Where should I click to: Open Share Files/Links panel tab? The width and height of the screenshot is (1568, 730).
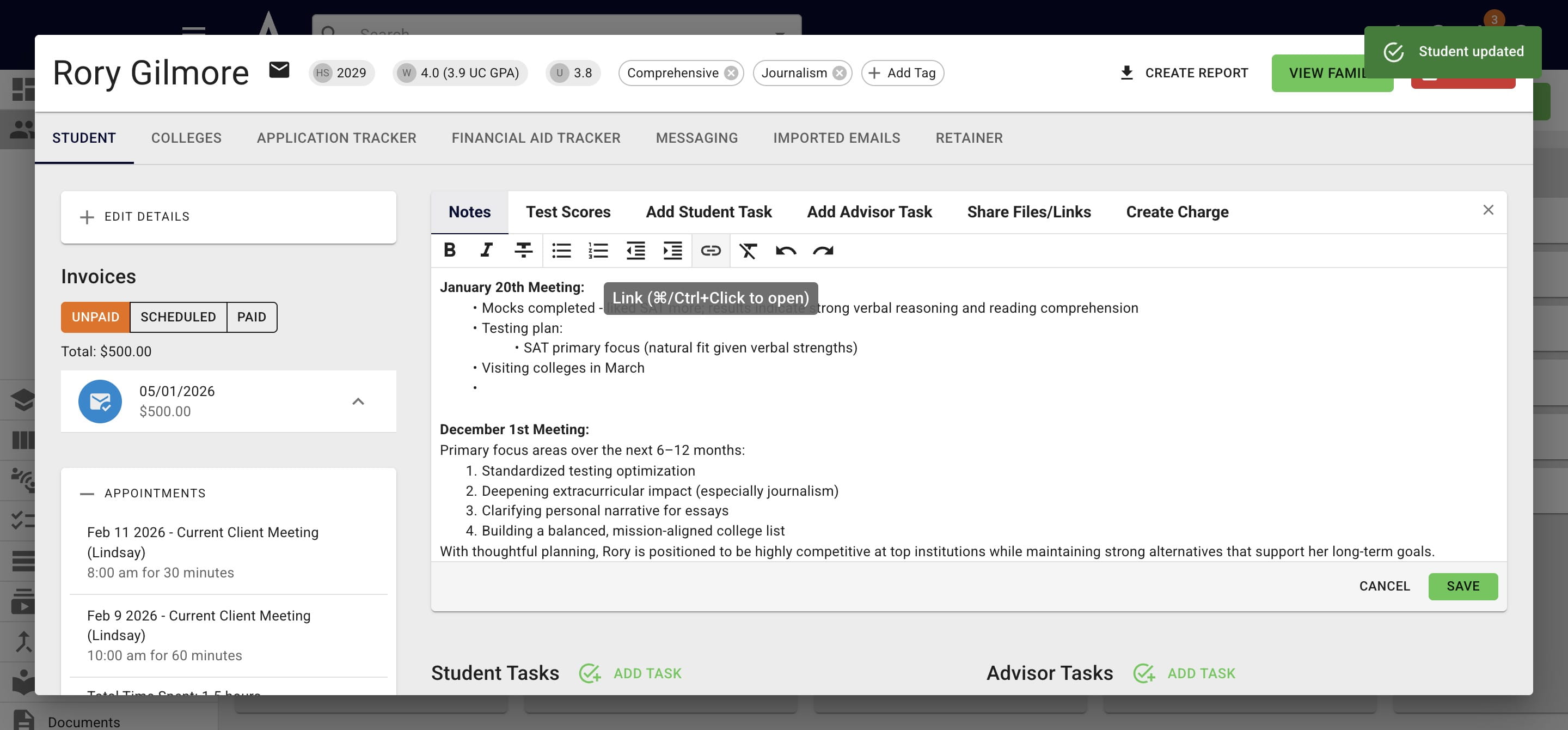pyautogui.click(x=1028, y=212)
